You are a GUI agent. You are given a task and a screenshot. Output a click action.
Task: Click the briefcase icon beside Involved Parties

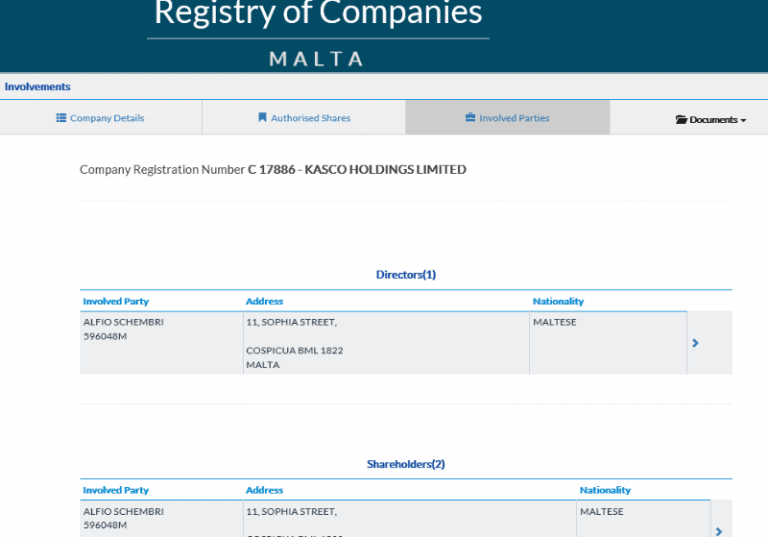coord(470,118)
